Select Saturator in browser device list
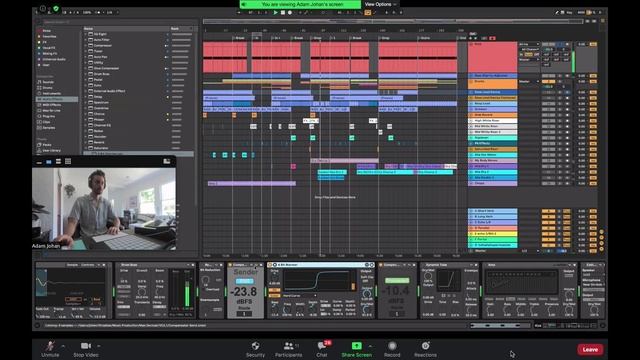The height and width of the screenshot is (360, 640). click(101, 148)
